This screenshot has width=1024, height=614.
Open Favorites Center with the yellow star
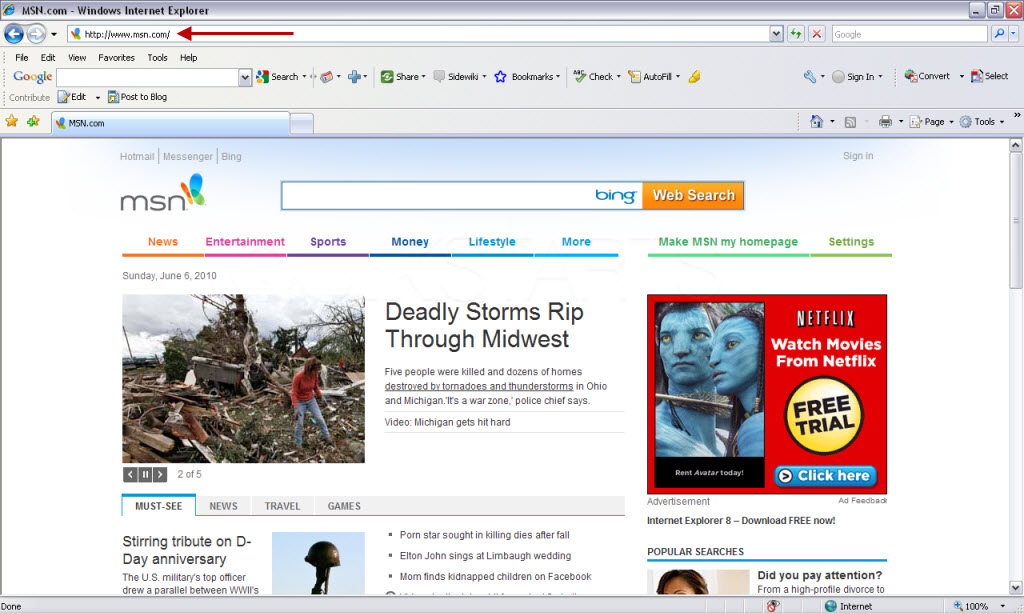[x=12, y=121]
